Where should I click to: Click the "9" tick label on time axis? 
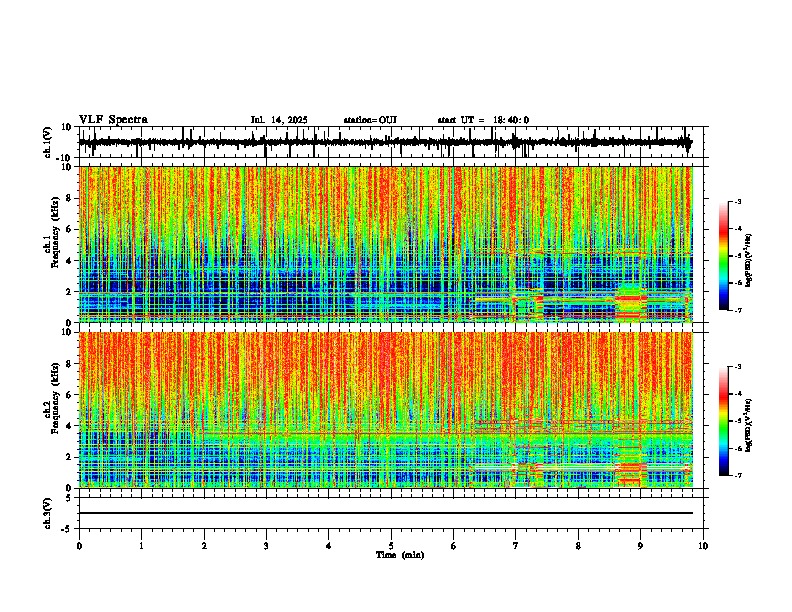point(640,546)
